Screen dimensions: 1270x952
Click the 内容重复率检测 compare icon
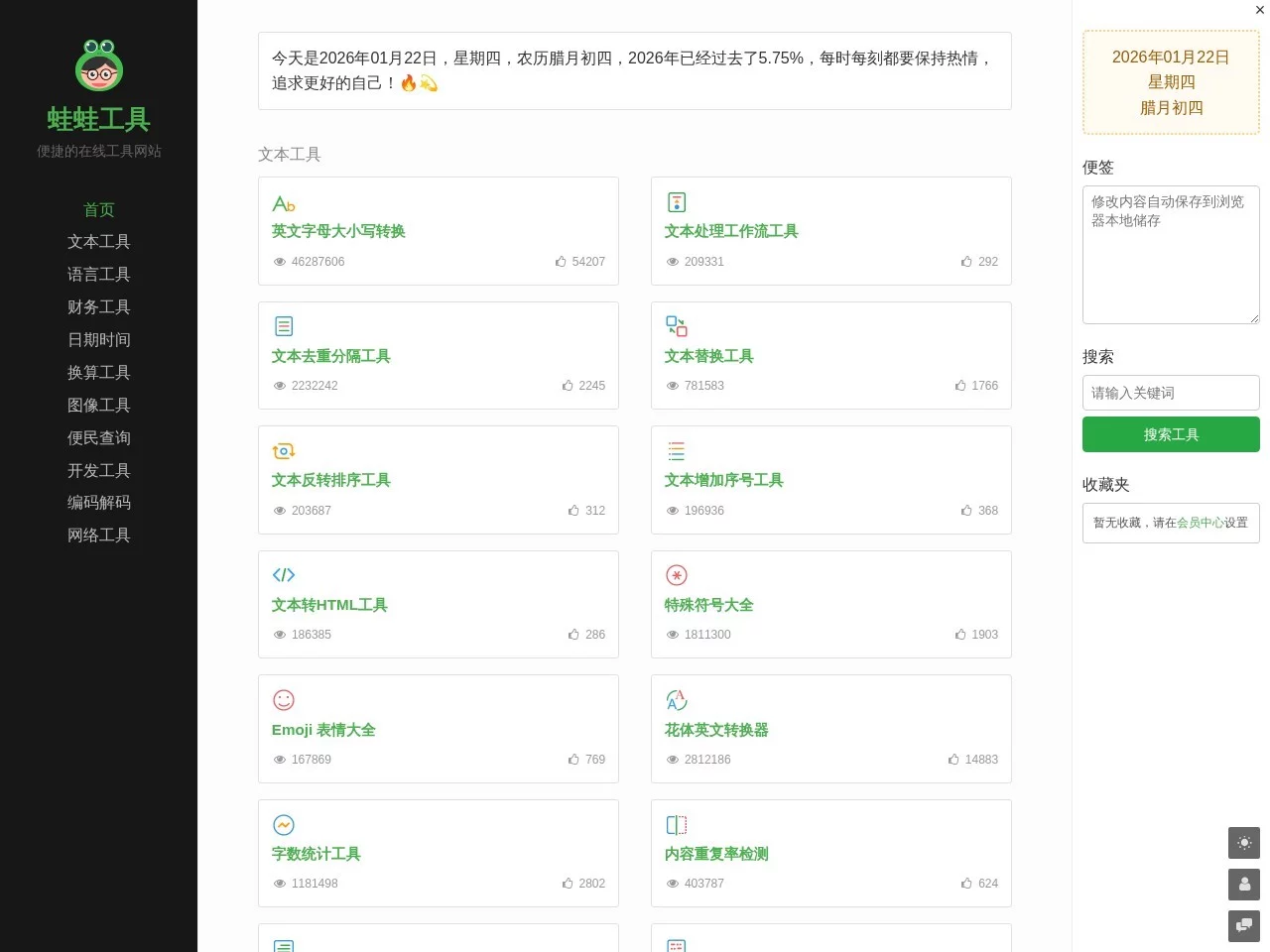(x=676, y=824)
